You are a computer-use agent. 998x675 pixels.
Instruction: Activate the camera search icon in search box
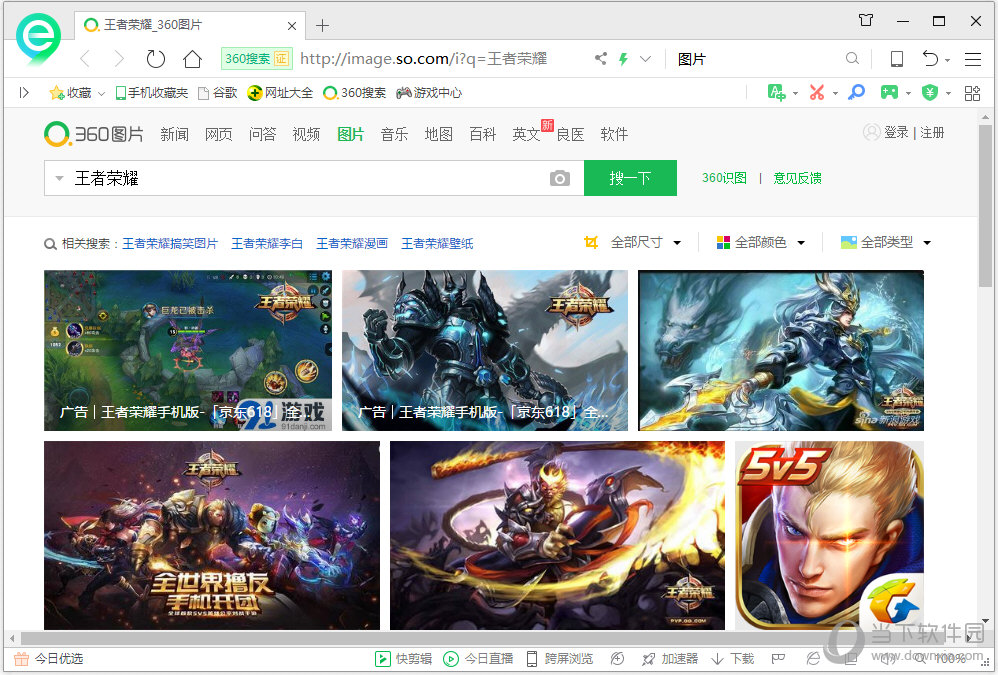click(x=560, y=177)
